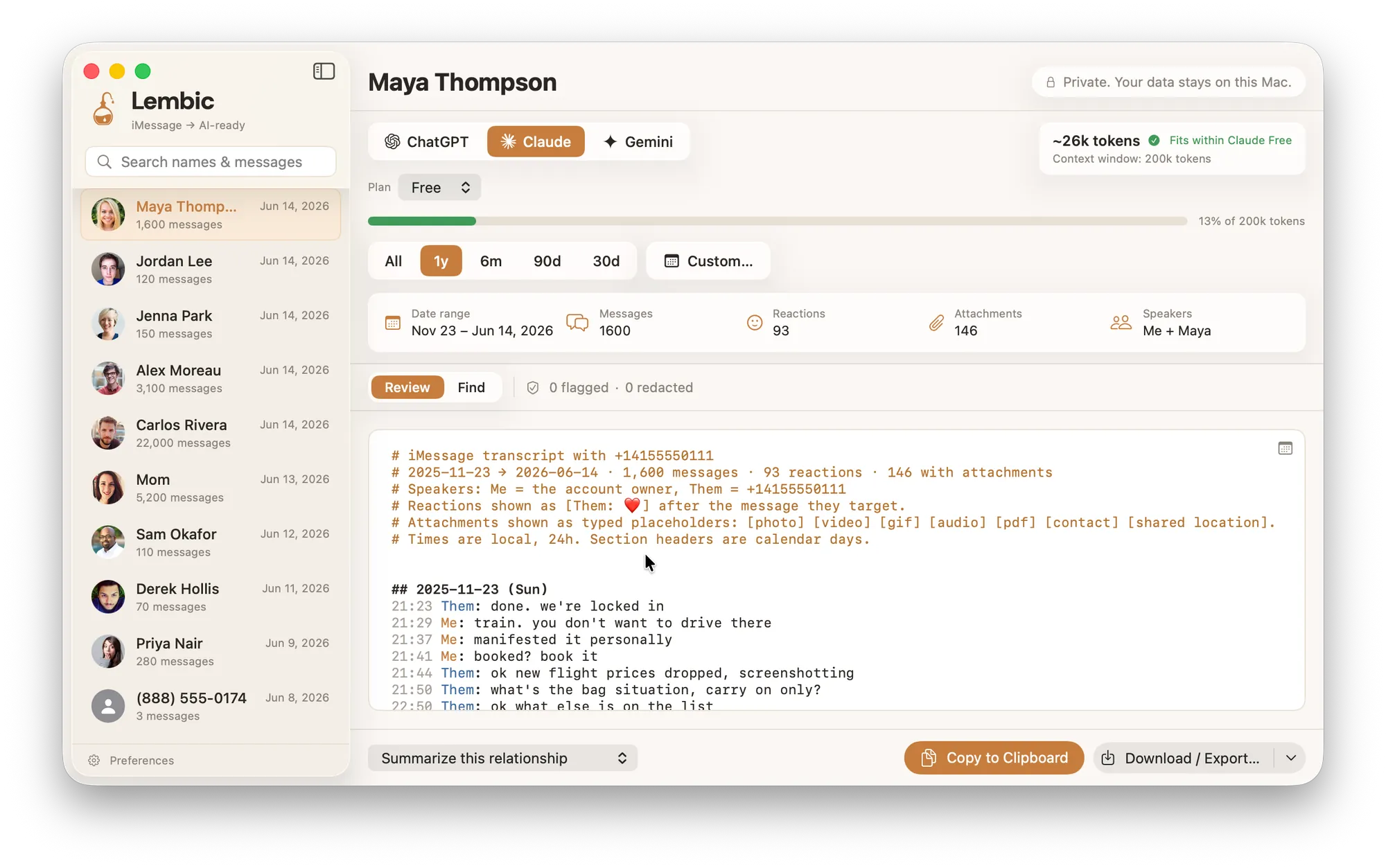Screen dimensions: 1386x868
Task: Click the '0 flagged' status text
Action: click(x=579, y=388)
